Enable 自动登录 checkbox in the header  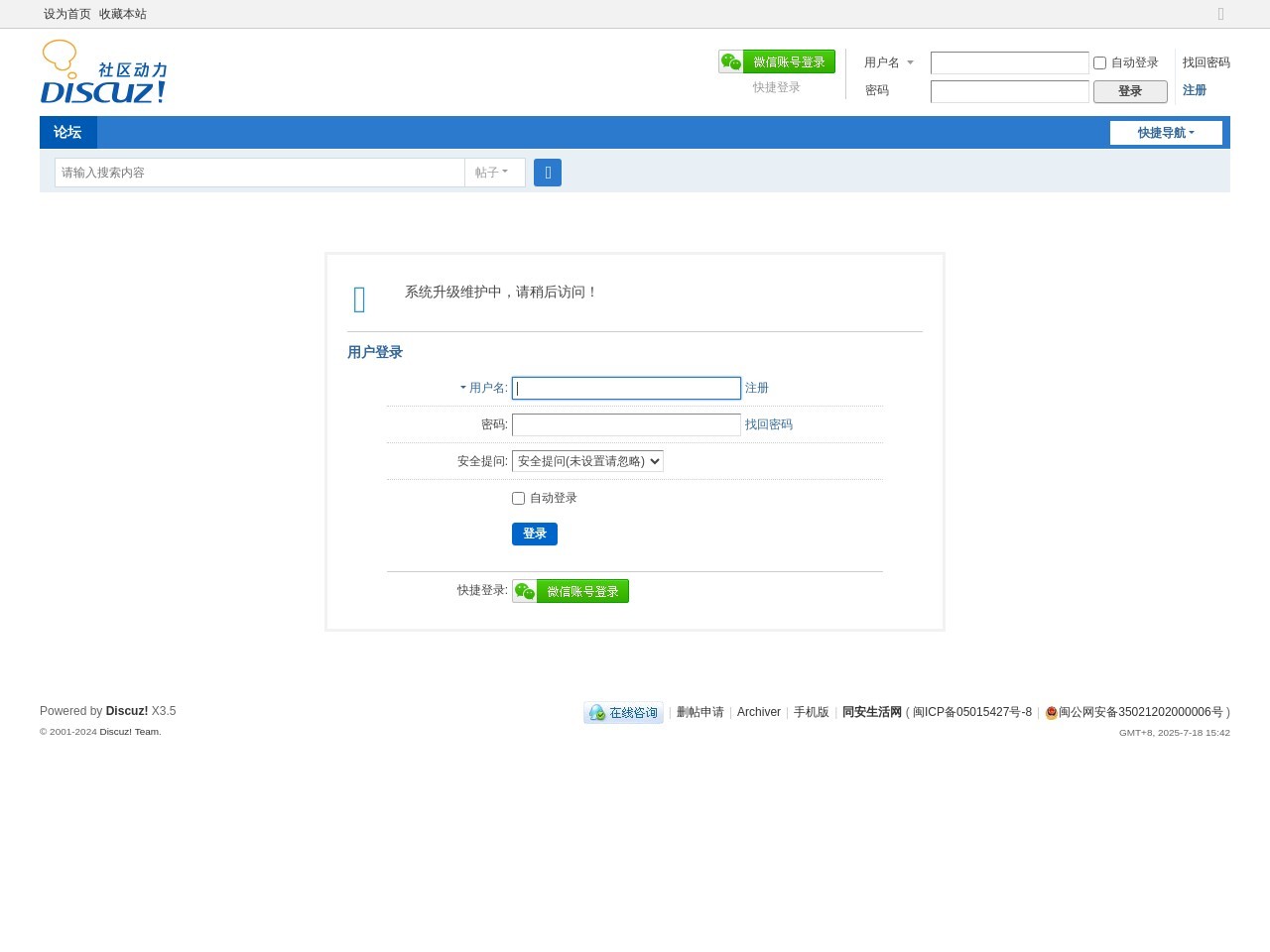click(1099, 62)
